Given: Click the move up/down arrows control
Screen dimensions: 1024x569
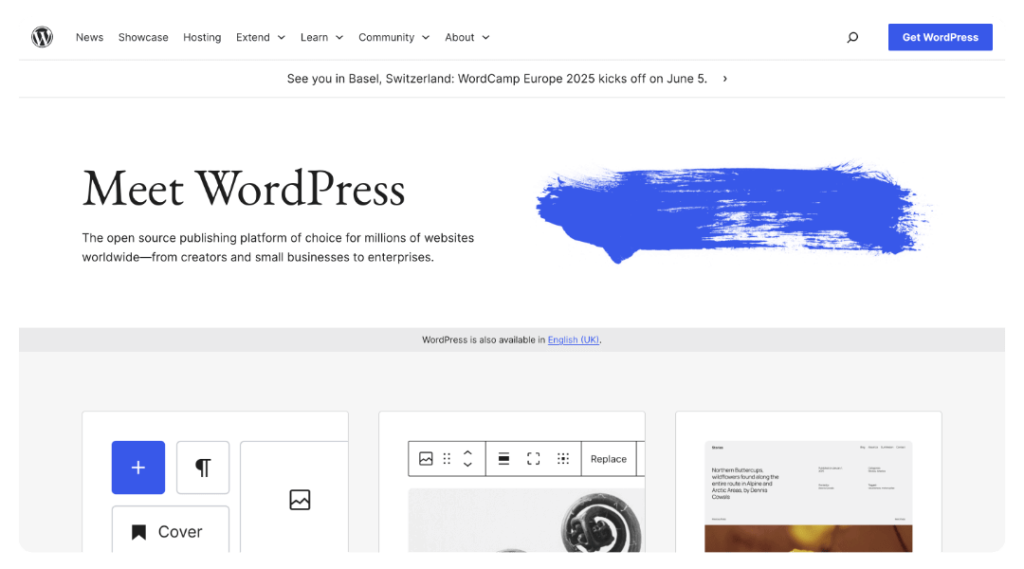Looking at the screenshot, I should point(467,459).
